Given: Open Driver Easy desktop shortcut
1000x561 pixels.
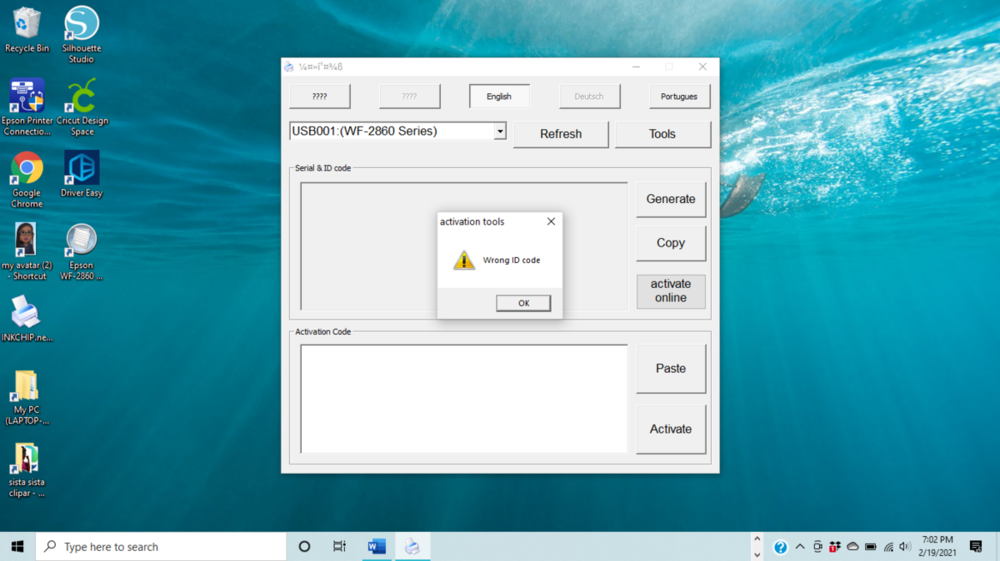Looking at the screenshot, I should click(x=82, y=174).
